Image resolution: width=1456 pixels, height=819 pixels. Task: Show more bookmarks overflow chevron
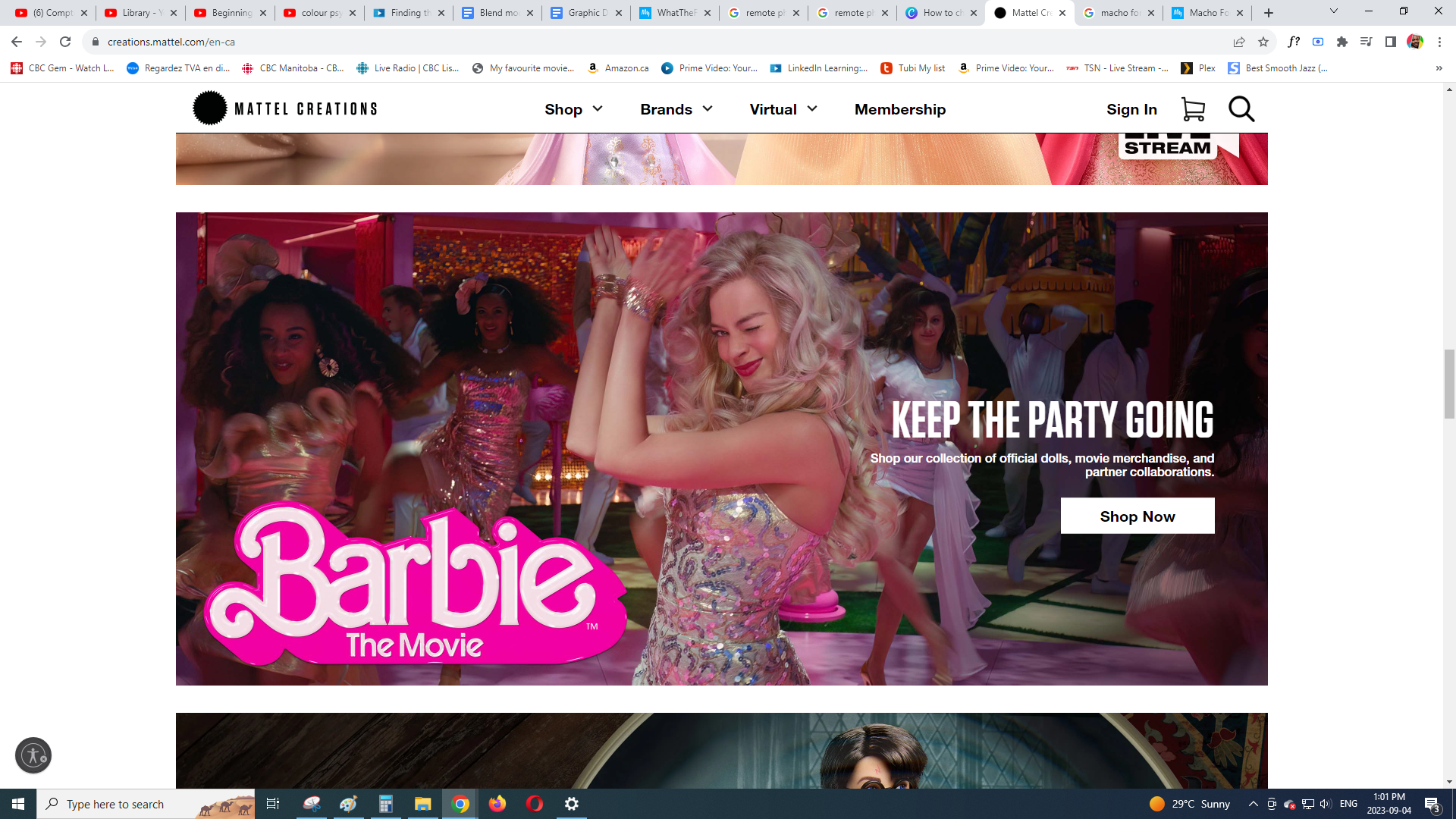click(1439, 68)
